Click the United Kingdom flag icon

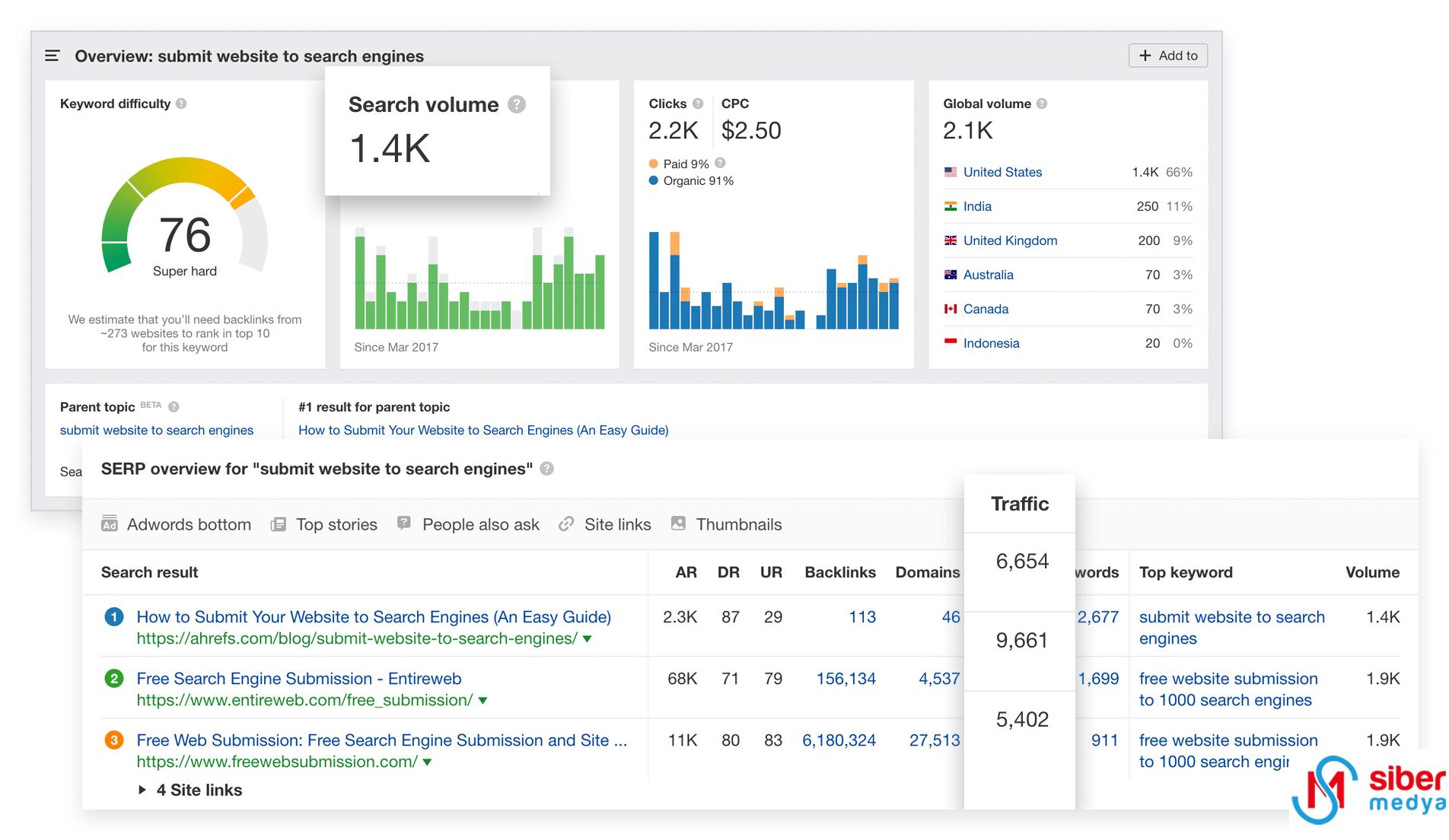click(x=951, y=240)
